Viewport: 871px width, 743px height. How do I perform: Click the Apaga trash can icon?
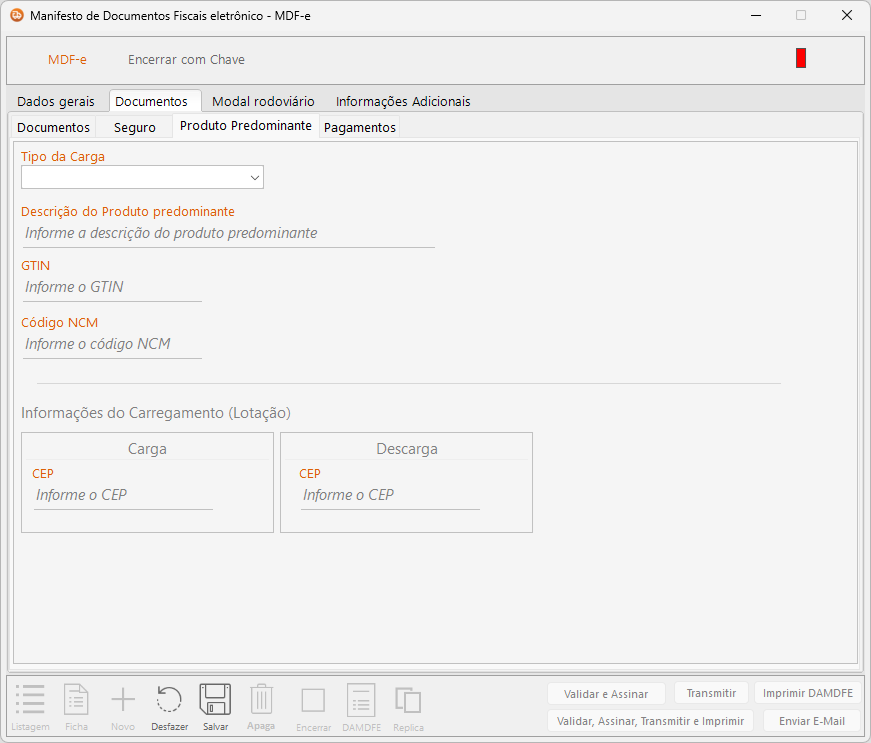point(261,700)
